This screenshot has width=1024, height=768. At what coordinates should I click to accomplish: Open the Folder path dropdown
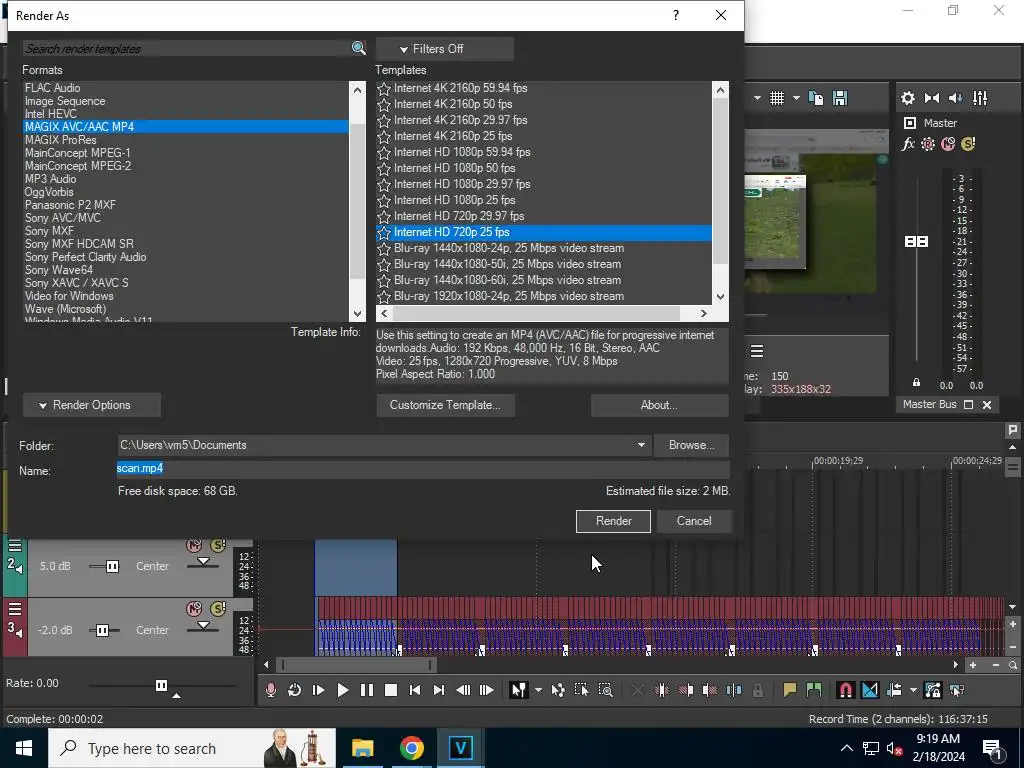coord(641,445)
